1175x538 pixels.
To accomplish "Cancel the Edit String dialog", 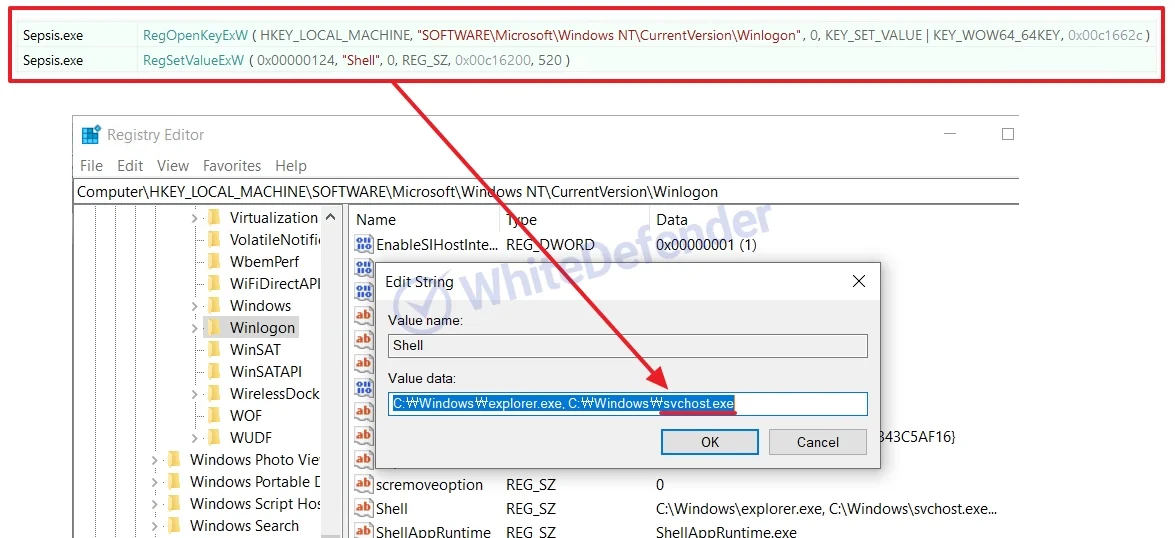I will (x=817, y=442).
